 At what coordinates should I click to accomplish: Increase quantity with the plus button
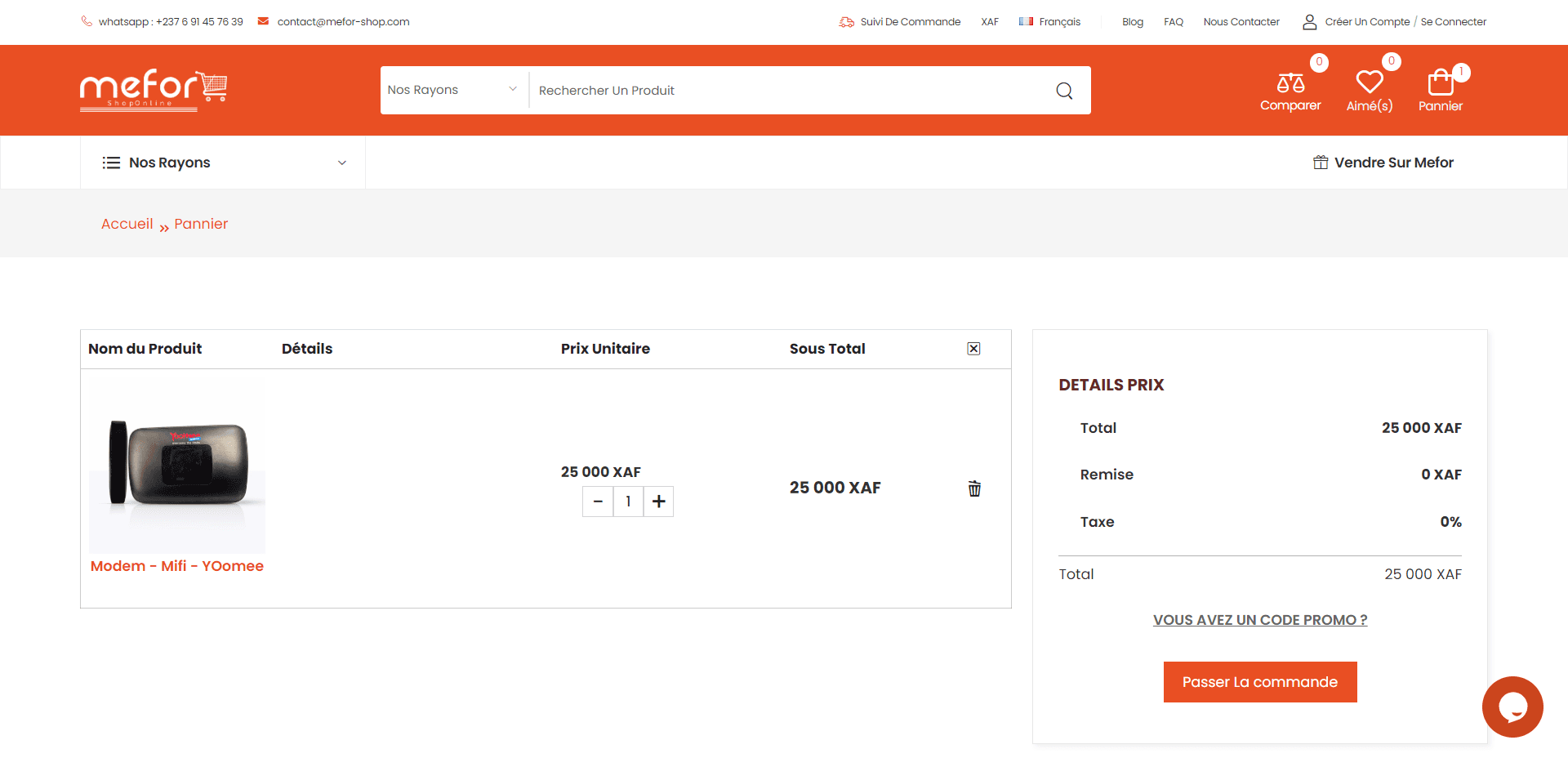tap(658, 502)
